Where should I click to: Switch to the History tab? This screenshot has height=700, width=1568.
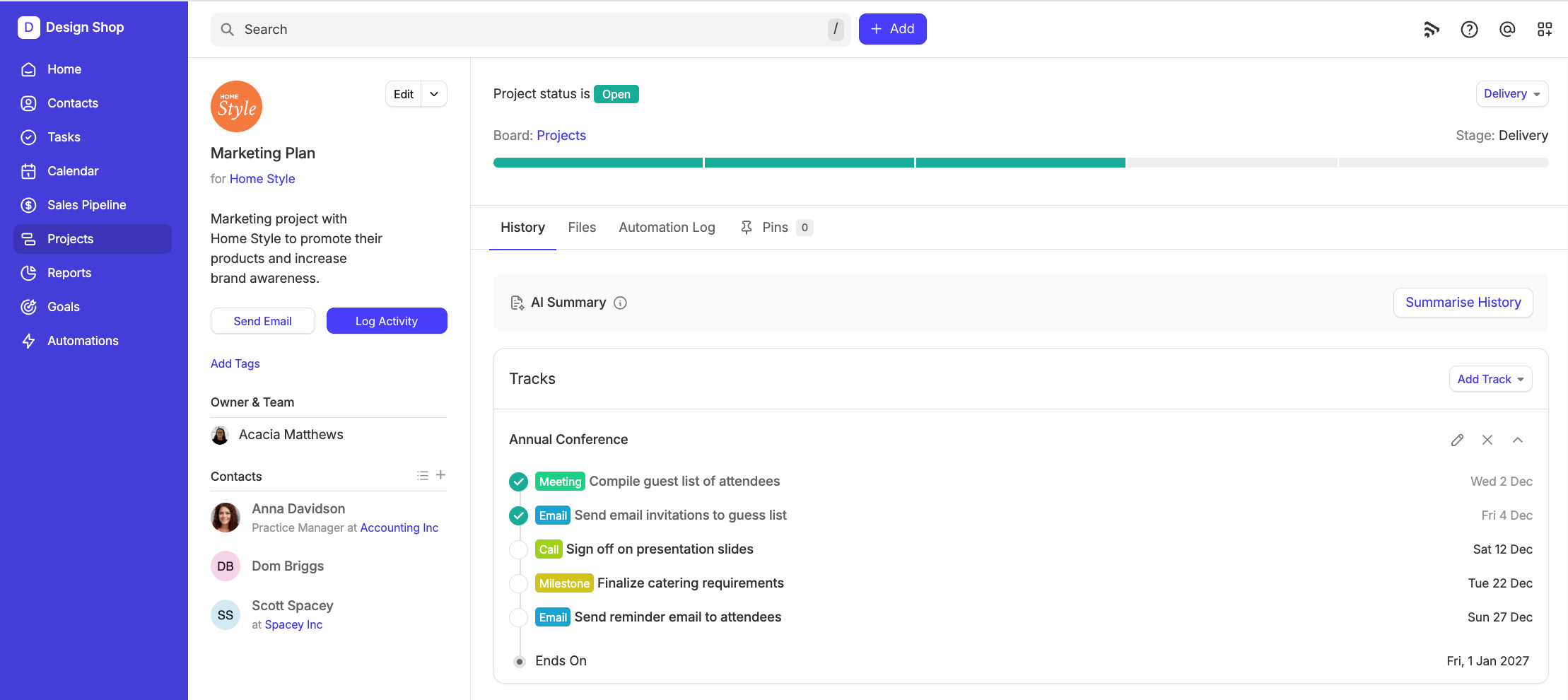[x=522, y=228]
